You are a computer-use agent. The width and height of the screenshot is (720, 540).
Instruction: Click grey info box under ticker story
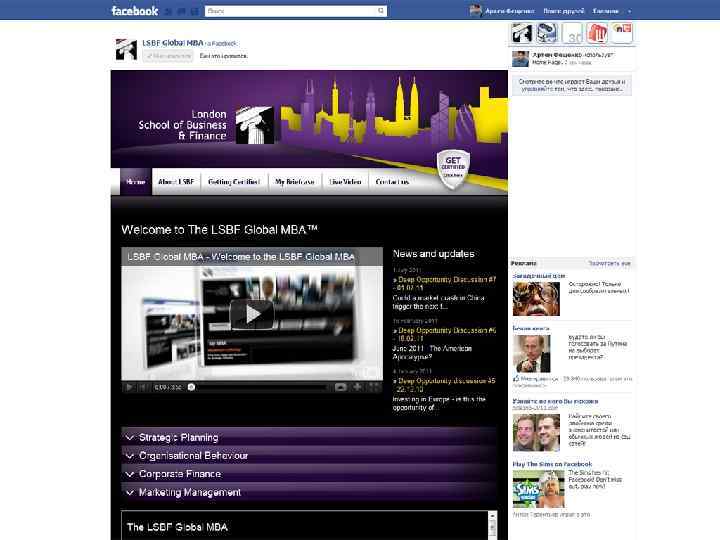tap(572, 85)
